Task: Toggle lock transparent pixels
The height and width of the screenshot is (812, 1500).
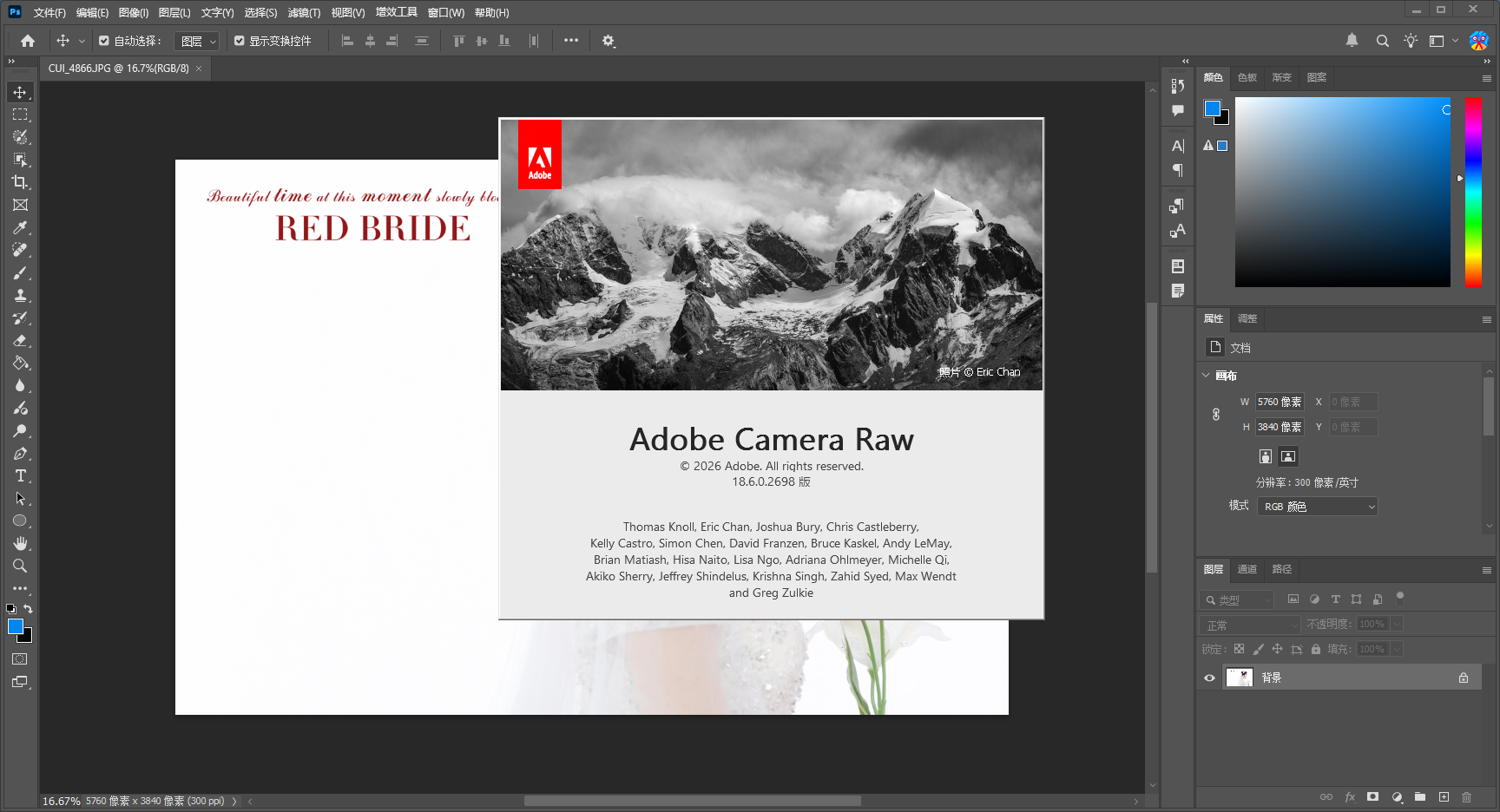Action: coord(1239,649)
